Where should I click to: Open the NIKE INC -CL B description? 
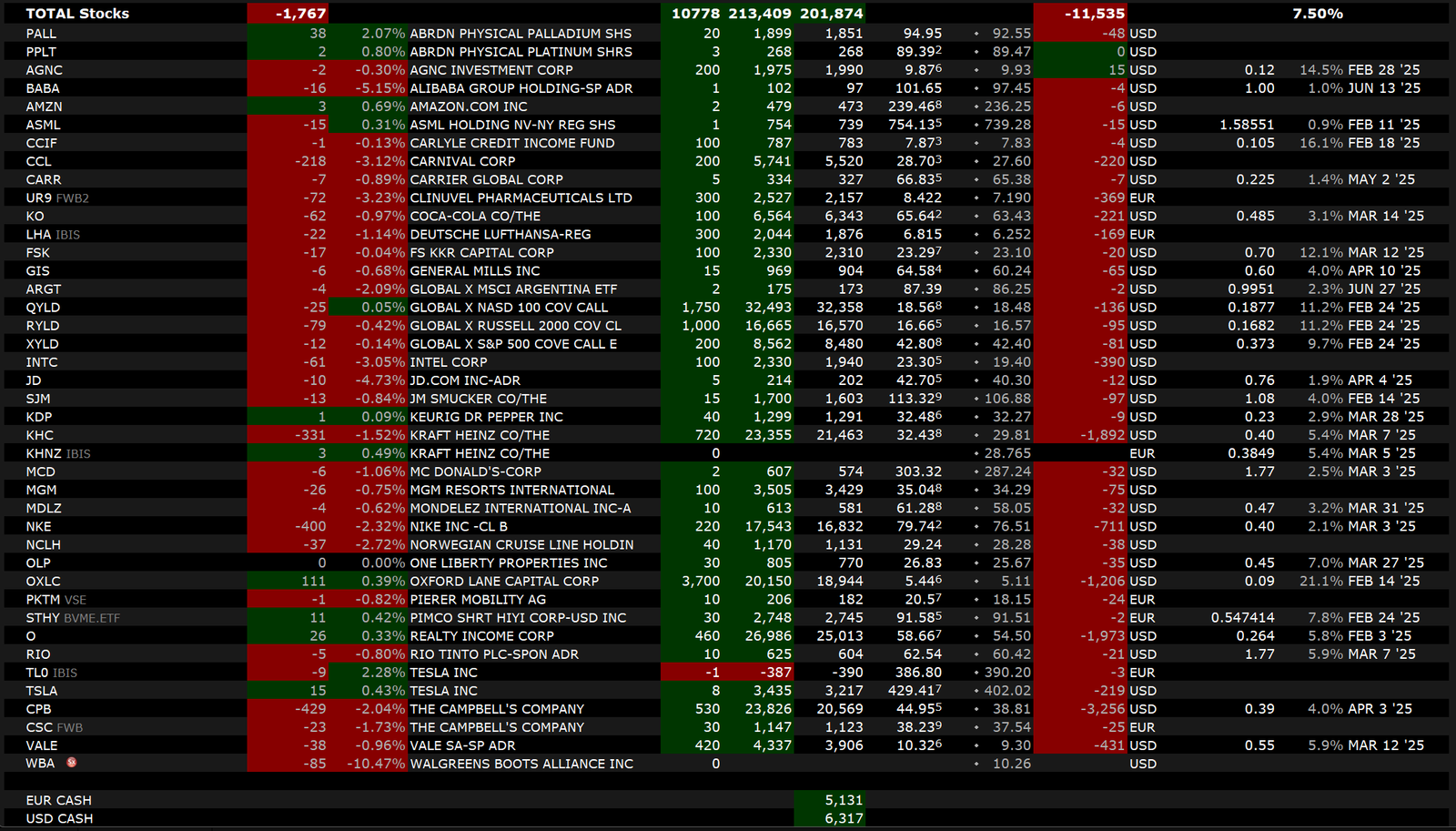click(x=459, y=526)
